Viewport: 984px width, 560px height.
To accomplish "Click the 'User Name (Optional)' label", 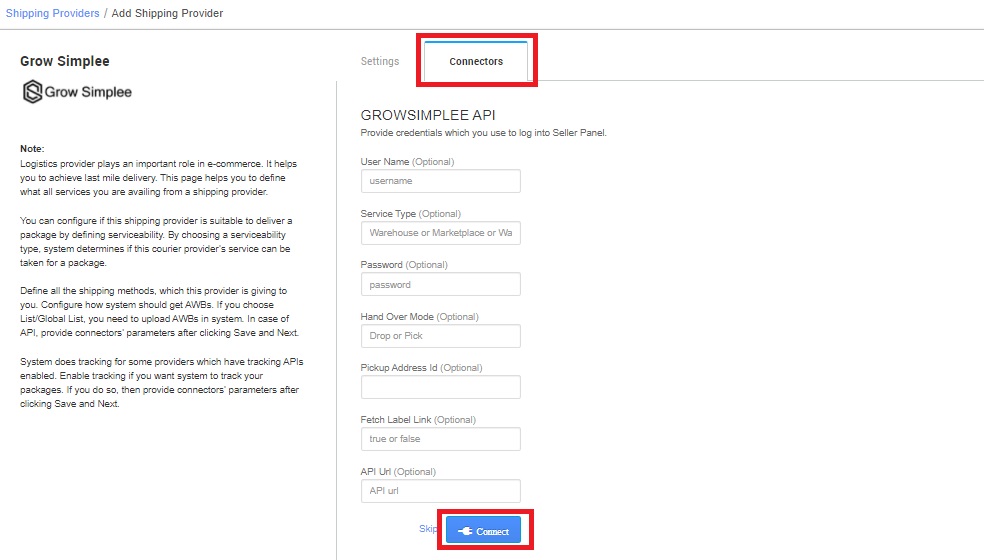I will pos(407,161).
